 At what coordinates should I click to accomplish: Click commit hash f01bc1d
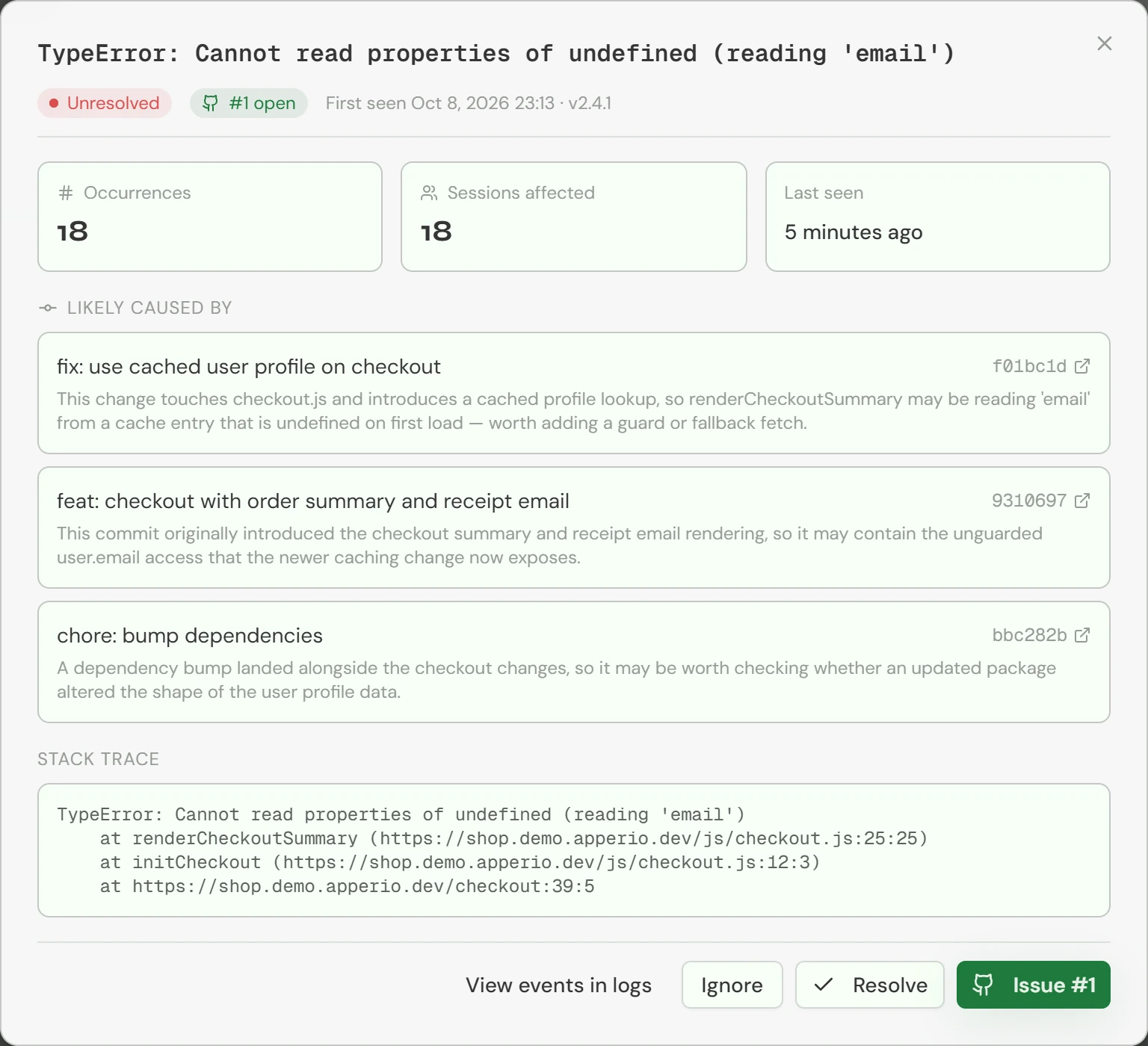tap(1028, 366)
